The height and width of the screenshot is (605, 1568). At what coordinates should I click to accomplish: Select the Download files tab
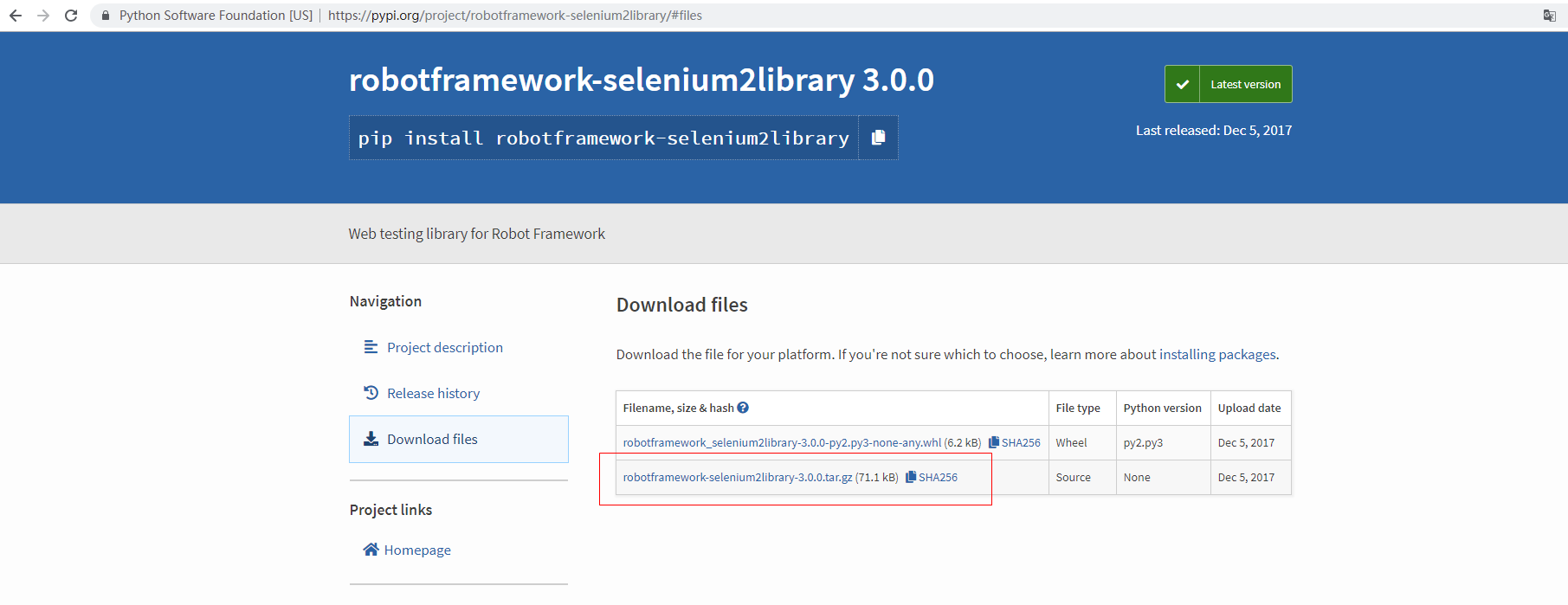(x=432, y=439)
